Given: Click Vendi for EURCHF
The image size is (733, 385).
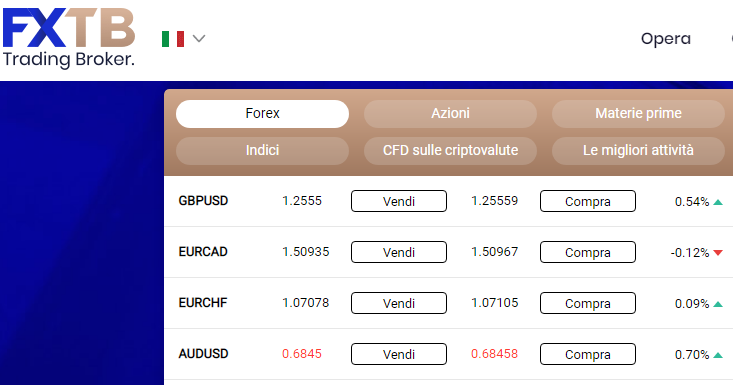Looking at the screenshot, I should pyautogui.click(x=399, y=303).
